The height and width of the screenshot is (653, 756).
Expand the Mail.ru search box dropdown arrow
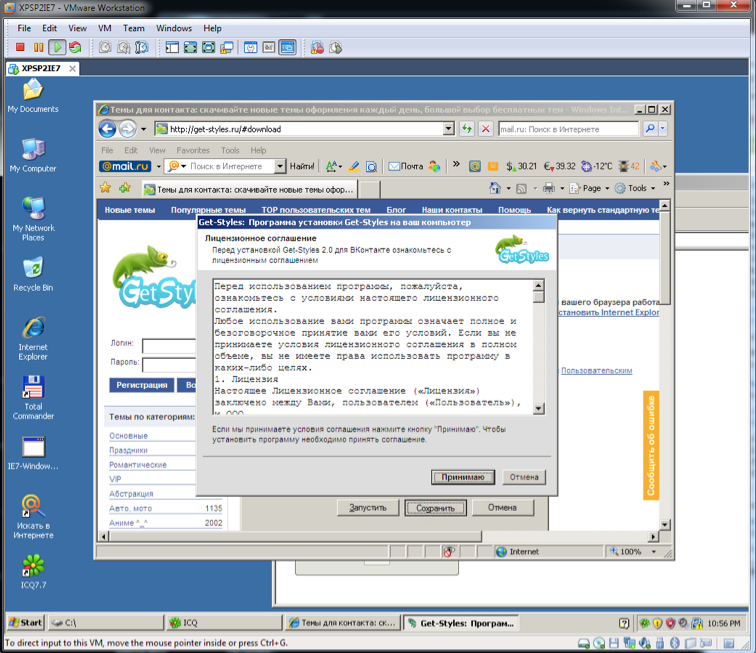pos(280,166)
